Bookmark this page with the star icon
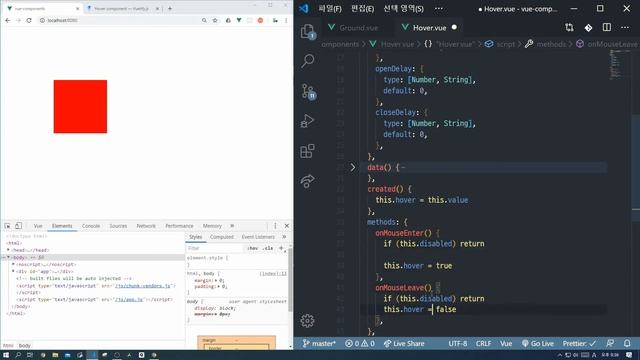This screenshot has width=640, height=360. tap(215, 20)
